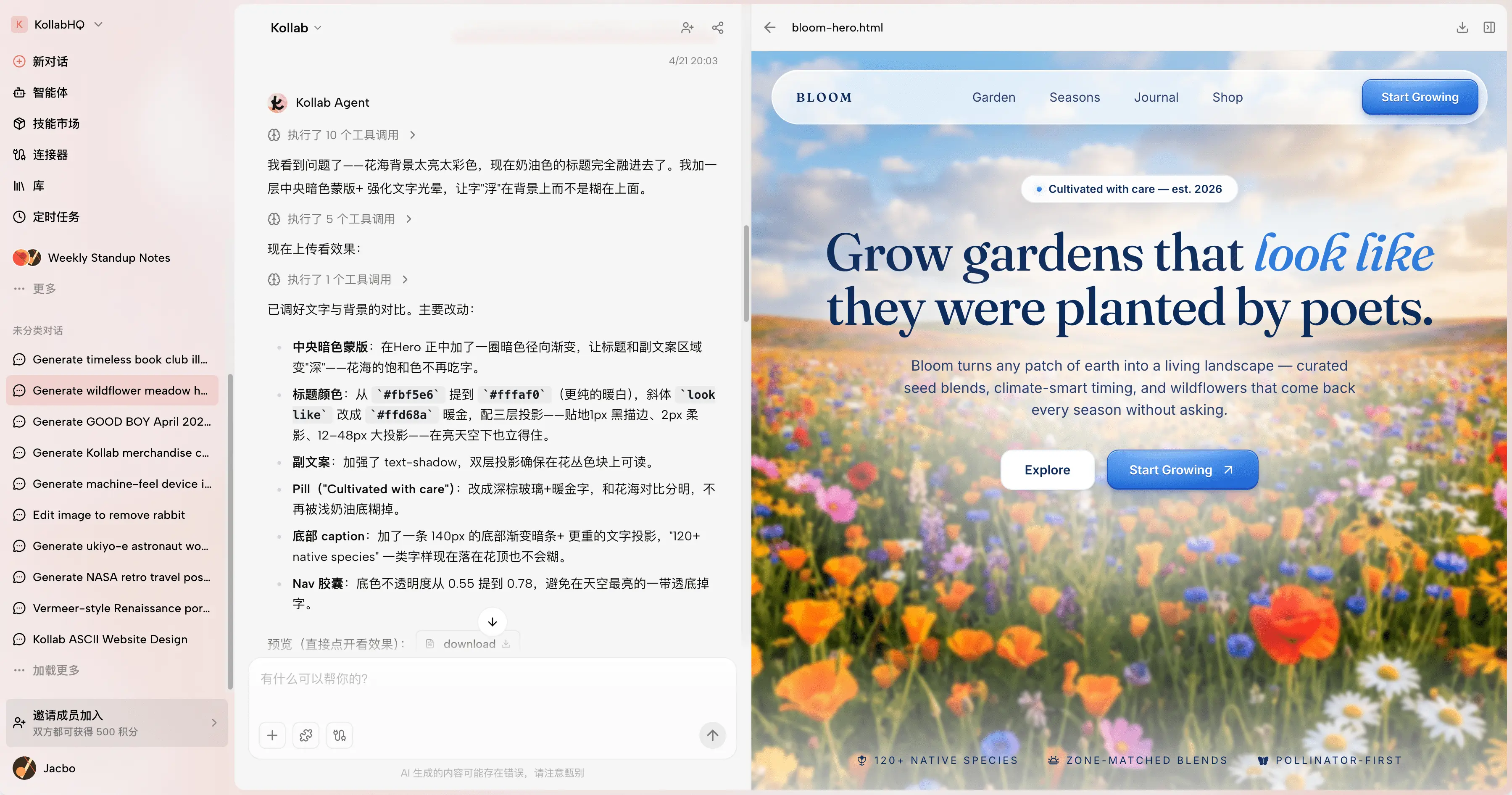Expand the 10 tool calls disclosure

click(342, 135)
